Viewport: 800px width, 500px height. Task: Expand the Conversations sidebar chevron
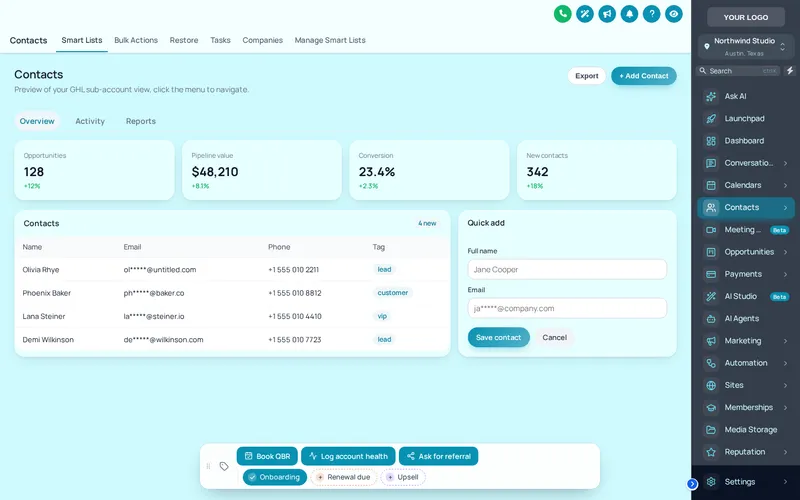(x=785, y=163)
